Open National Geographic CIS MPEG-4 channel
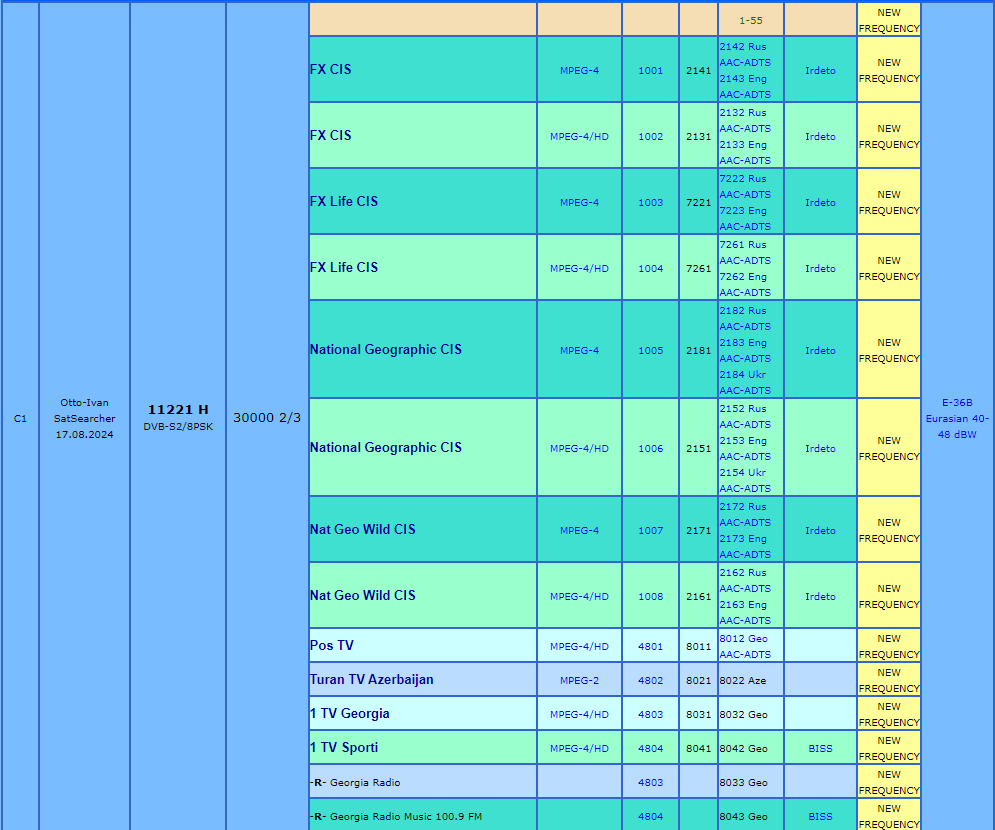This screenshot has width=995, height=830. pyautogui.click(x=385, y=349)
